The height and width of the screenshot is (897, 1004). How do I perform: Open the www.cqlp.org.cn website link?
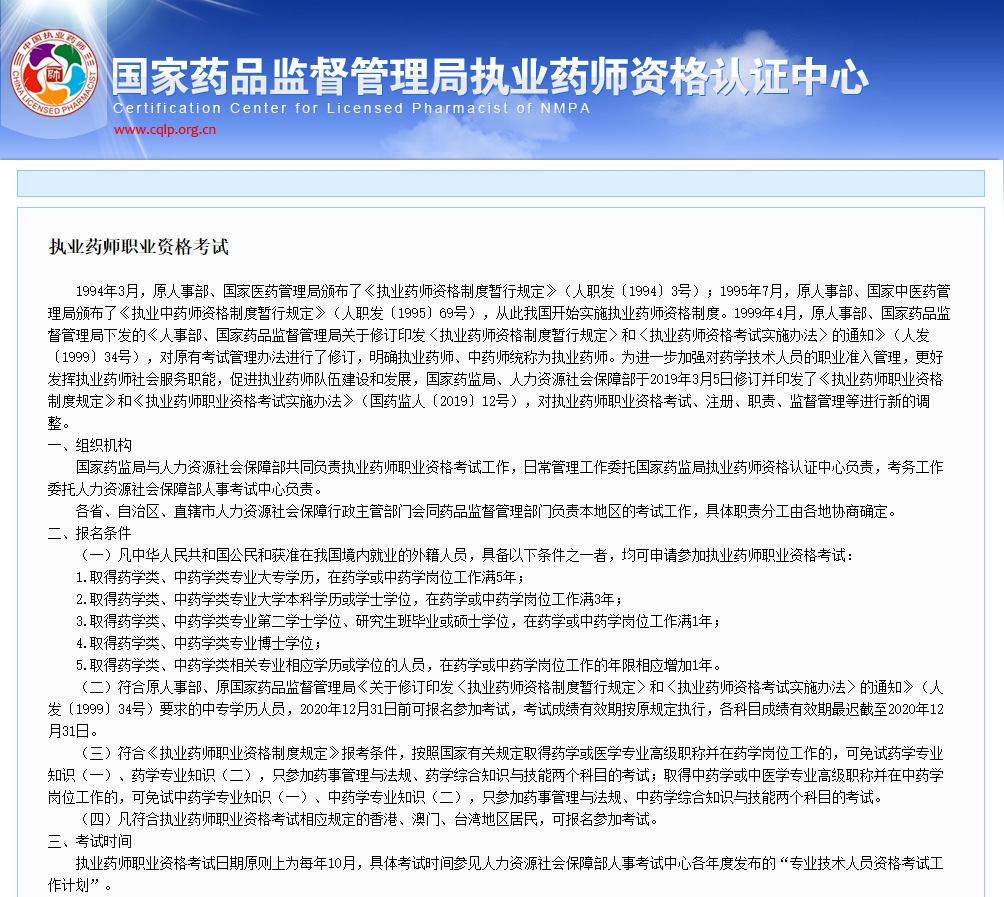pos(165,129)
